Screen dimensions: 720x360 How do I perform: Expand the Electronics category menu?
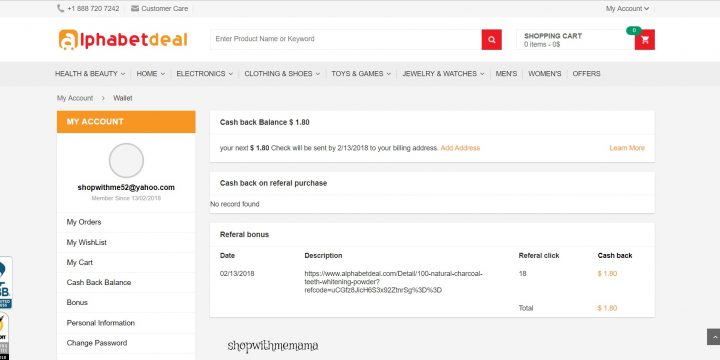(x=204, y=73)
